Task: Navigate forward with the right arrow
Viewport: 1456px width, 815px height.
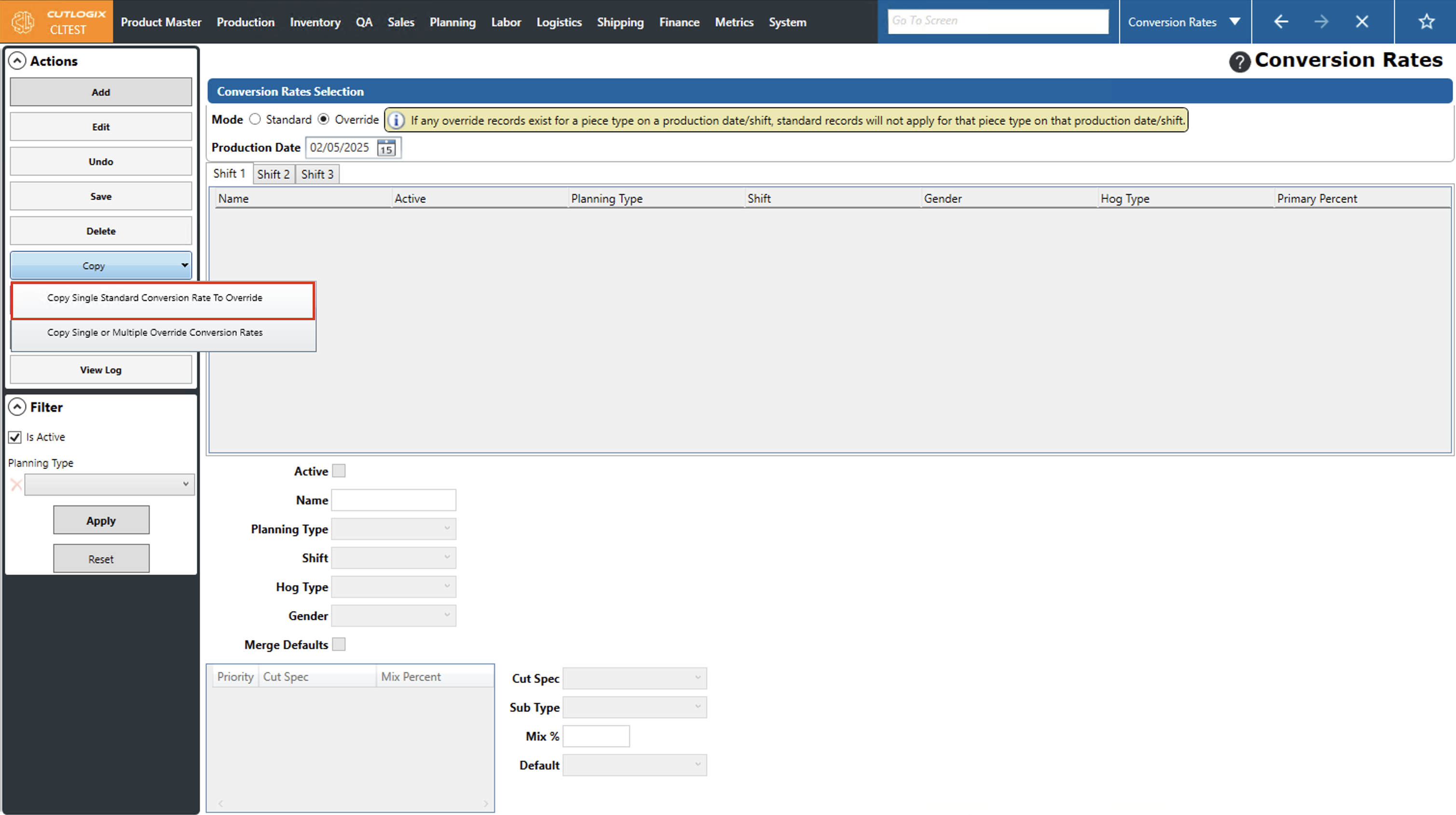Action: coord(1321,22)
